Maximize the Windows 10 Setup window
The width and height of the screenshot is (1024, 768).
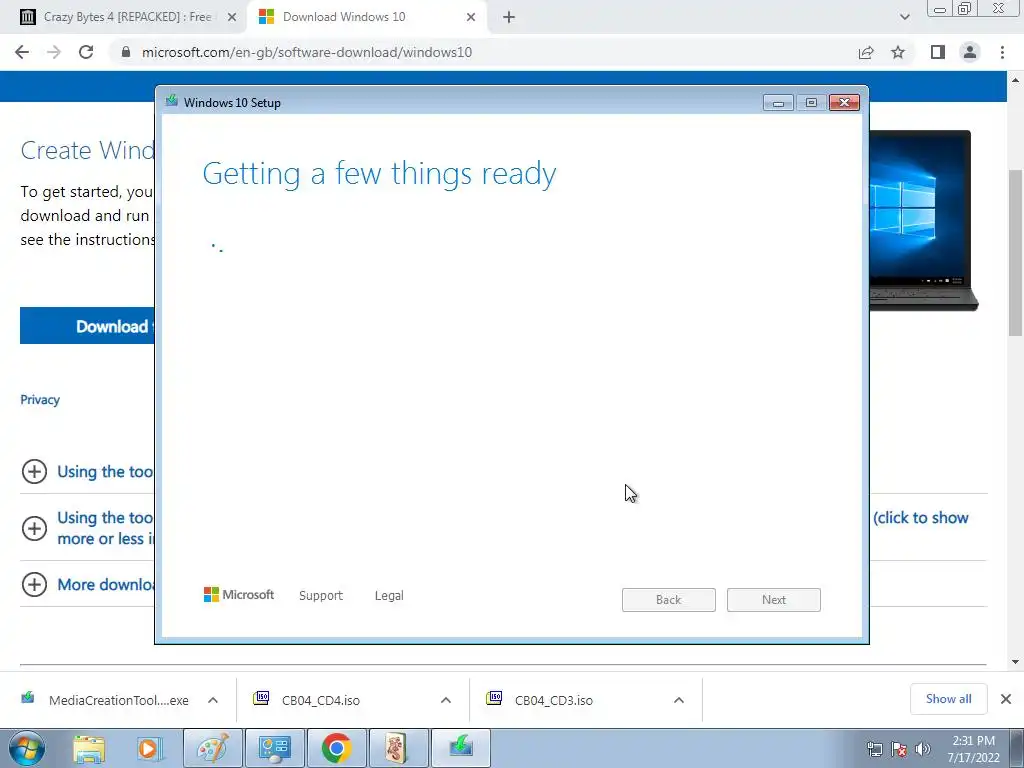(811, 103)
